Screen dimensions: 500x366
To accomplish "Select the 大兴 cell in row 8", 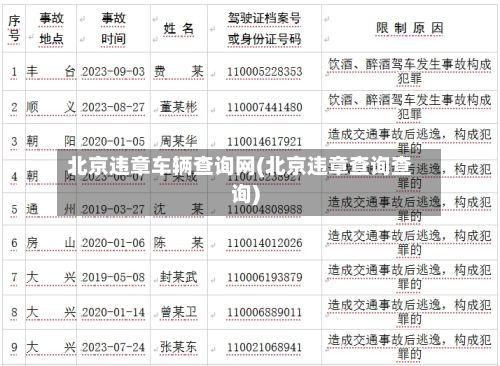I will (x=51, y=312).
